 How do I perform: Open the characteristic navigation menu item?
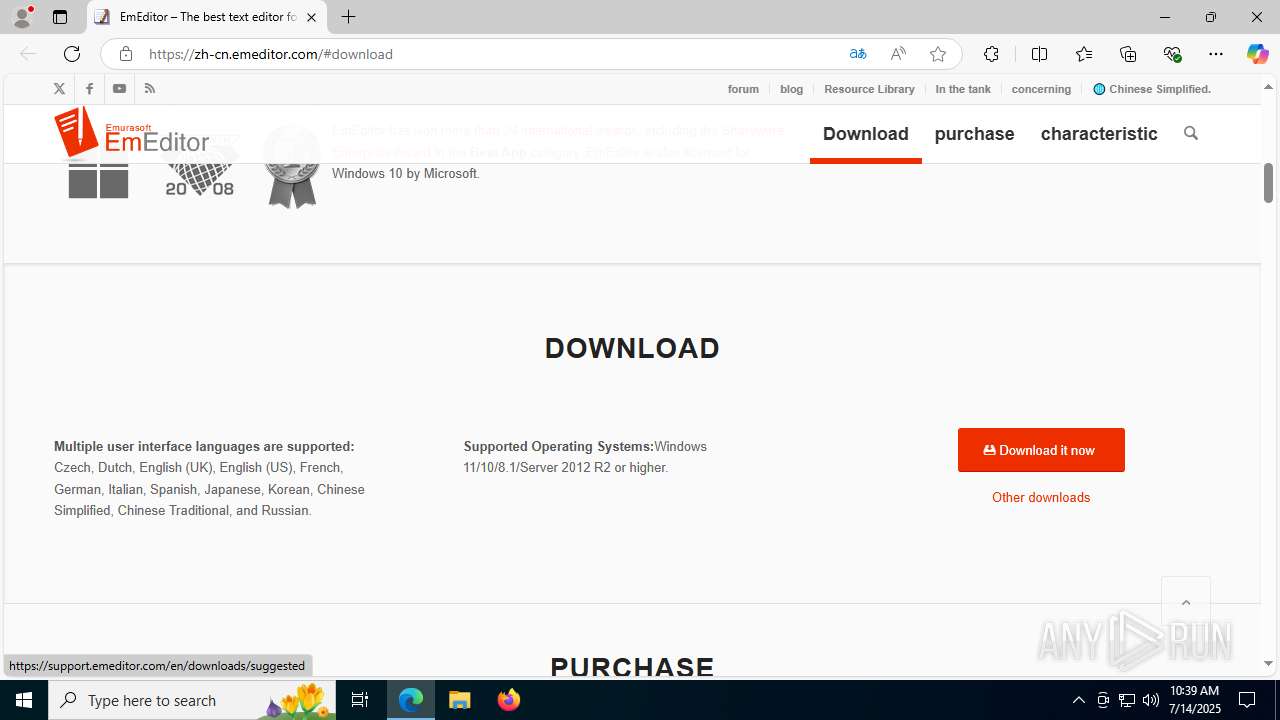pos(1099,133)
